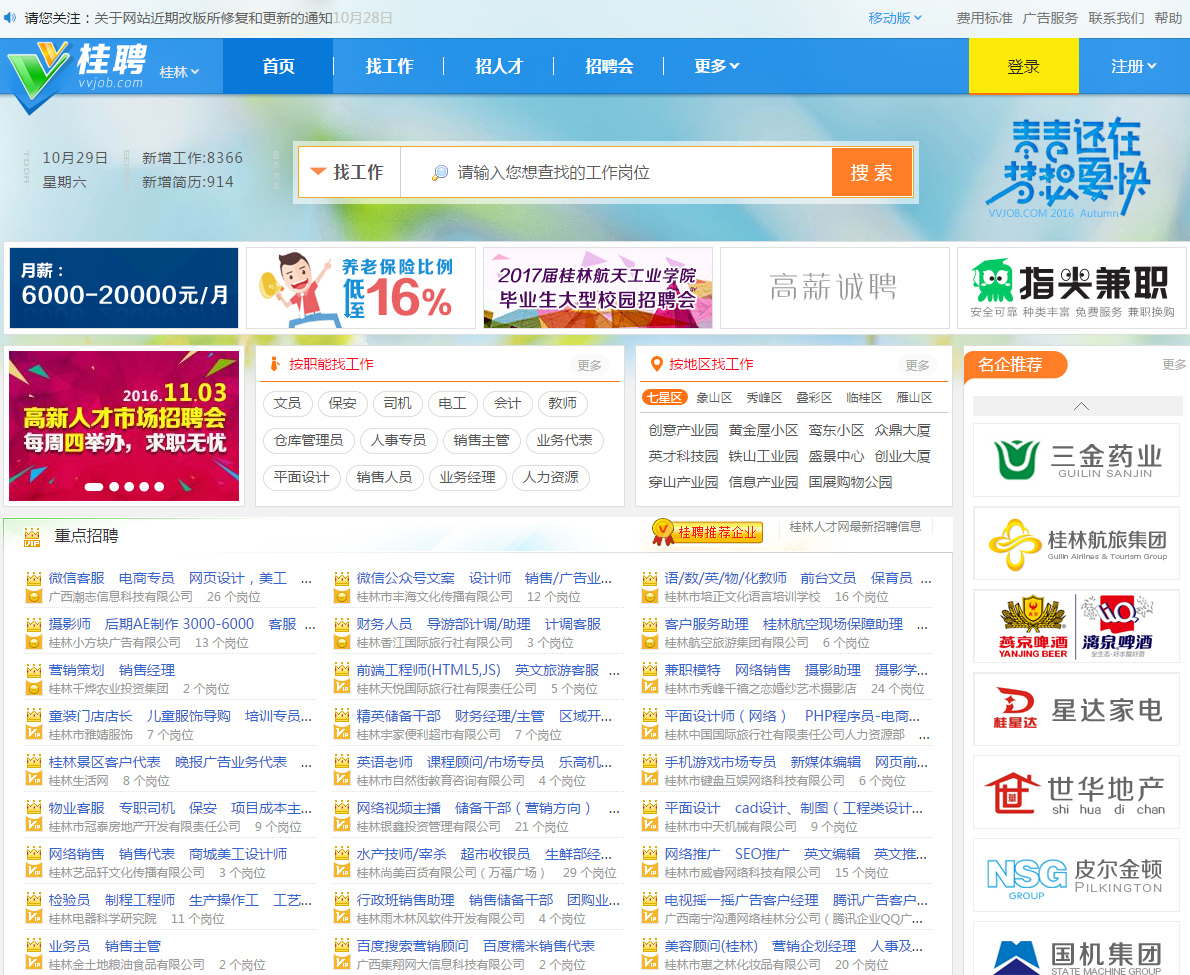Viewport: 1190px width, 975px height.
Task: Select the 秀峰区 district tab
Action: (x=764, y=398)
